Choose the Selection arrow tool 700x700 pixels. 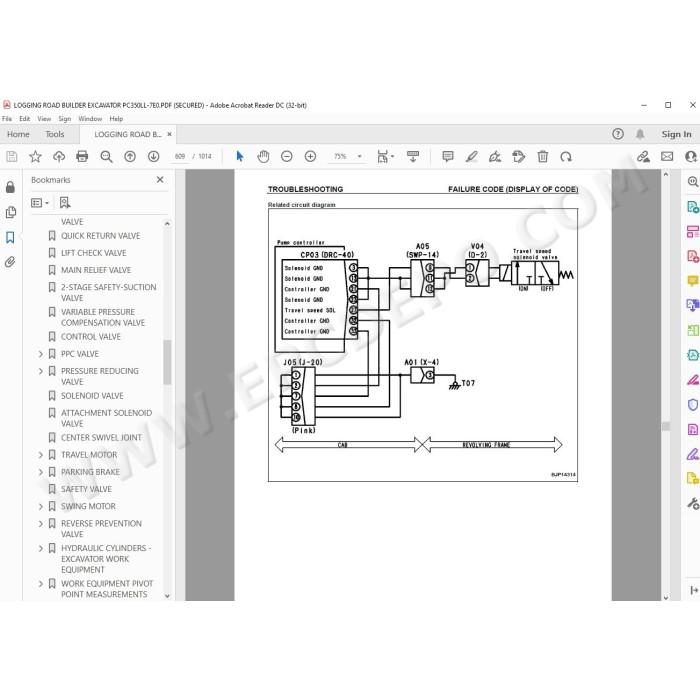click(x=240, y=156)
